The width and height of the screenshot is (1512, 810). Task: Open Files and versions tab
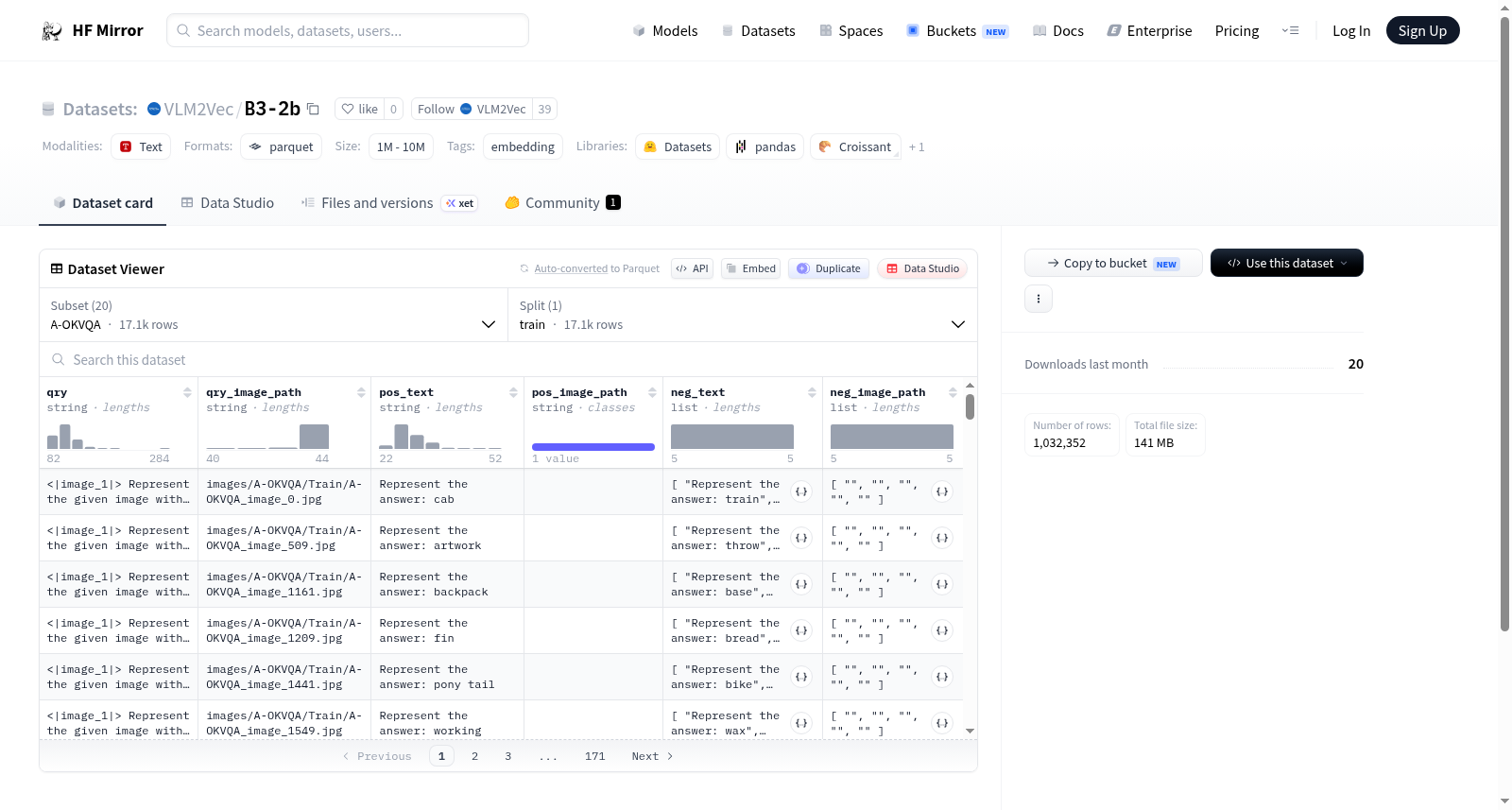388,203
